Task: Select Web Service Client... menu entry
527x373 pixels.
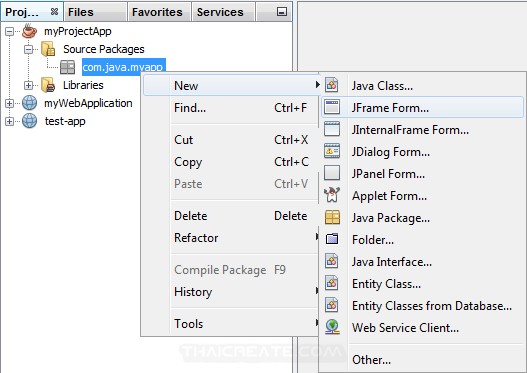Action: (x=422, y=328)
